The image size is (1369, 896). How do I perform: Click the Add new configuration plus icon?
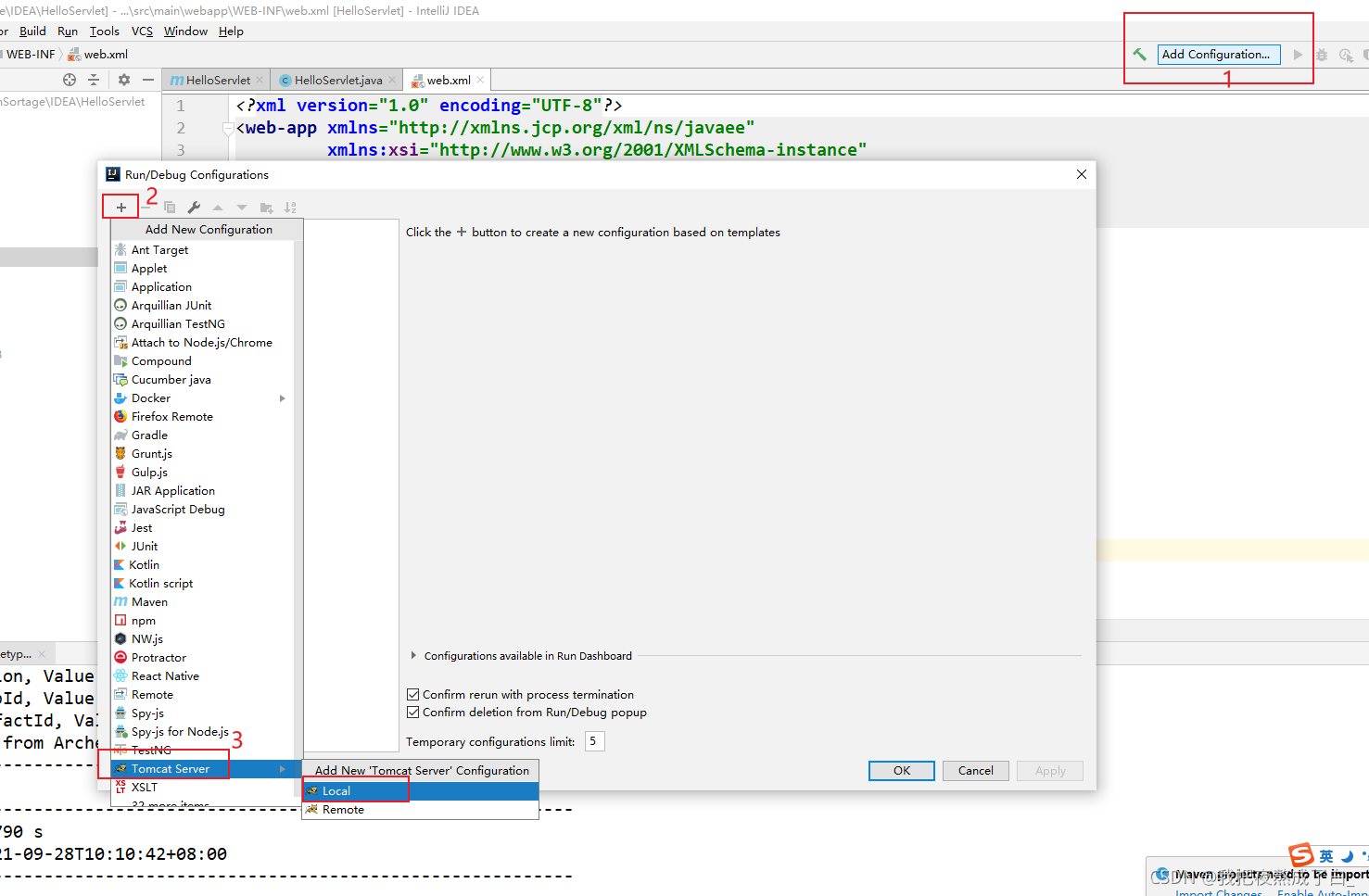pos(120,207)
